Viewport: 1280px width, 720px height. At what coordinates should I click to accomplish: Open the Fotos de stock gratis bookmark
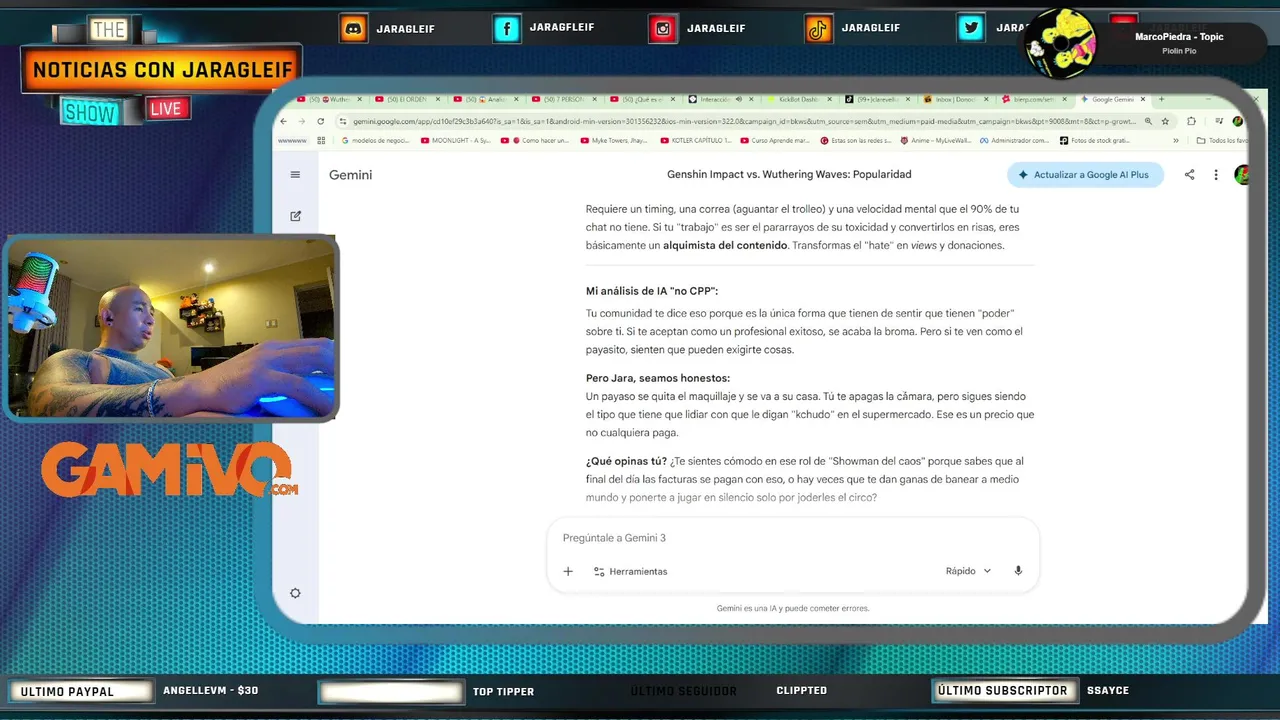[1095, 141]
